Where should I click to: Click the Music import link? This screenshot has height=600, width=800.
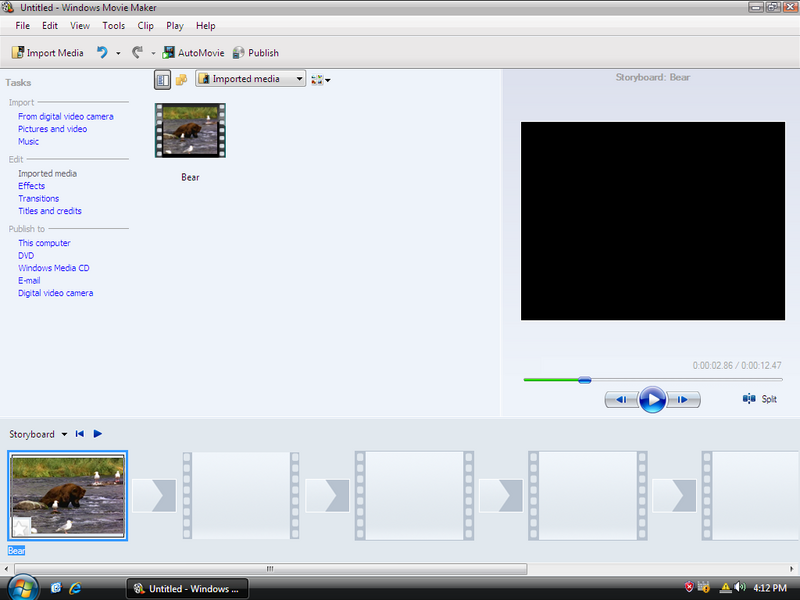pyautogui.click(x=29, y=141)
